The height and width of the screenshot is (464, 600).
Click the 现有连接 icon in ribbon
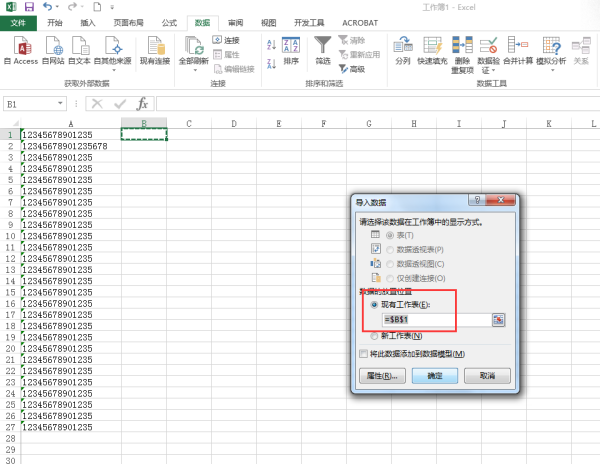coord(155,45)
